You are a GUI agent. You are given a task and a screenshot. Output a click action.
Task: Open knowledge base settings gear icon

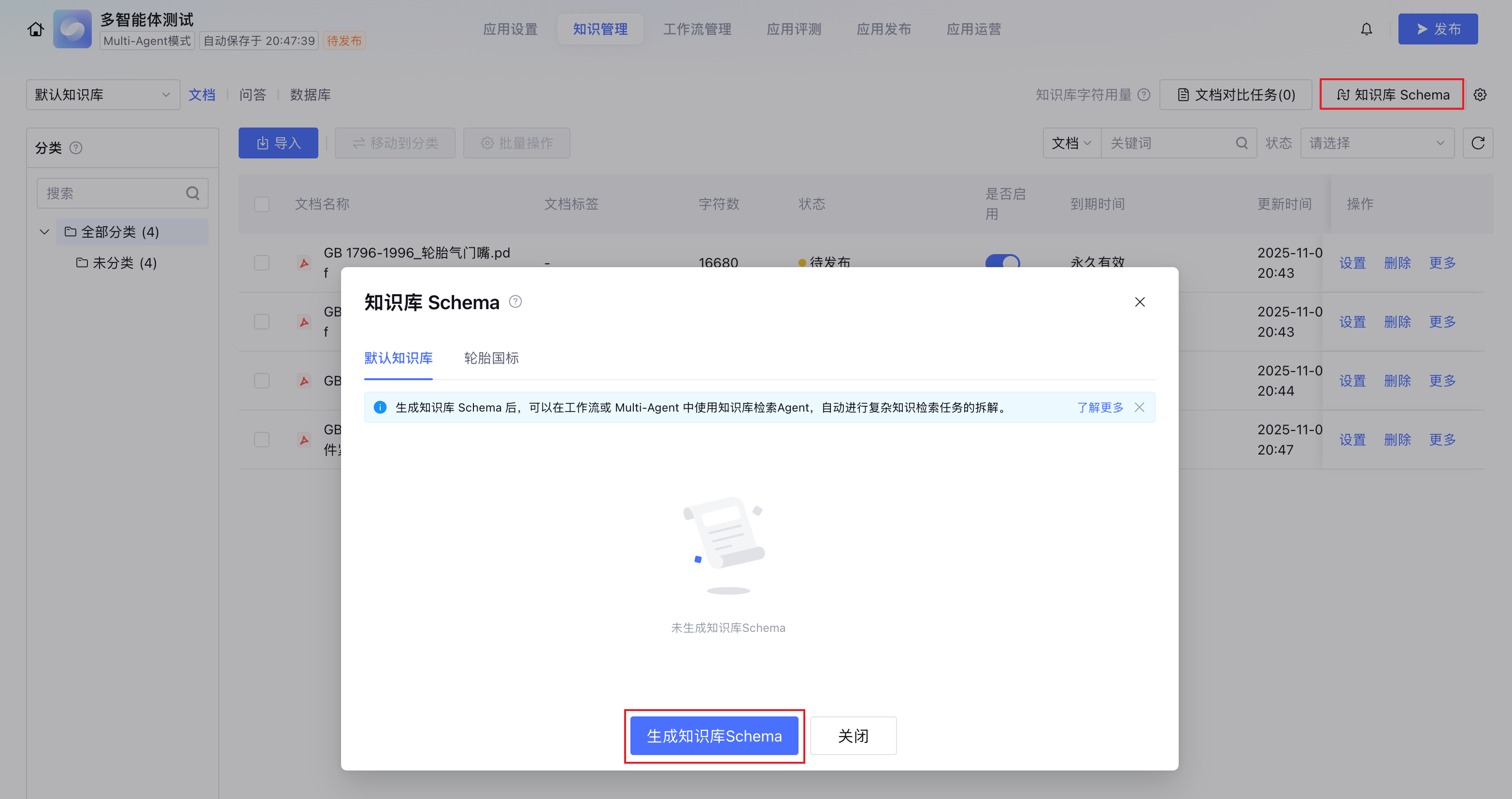coord(1480,95)
